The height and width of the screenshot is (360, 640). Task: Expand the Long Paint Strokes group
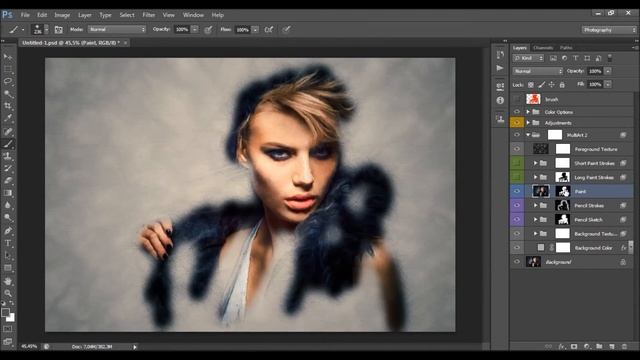(536, 177)
